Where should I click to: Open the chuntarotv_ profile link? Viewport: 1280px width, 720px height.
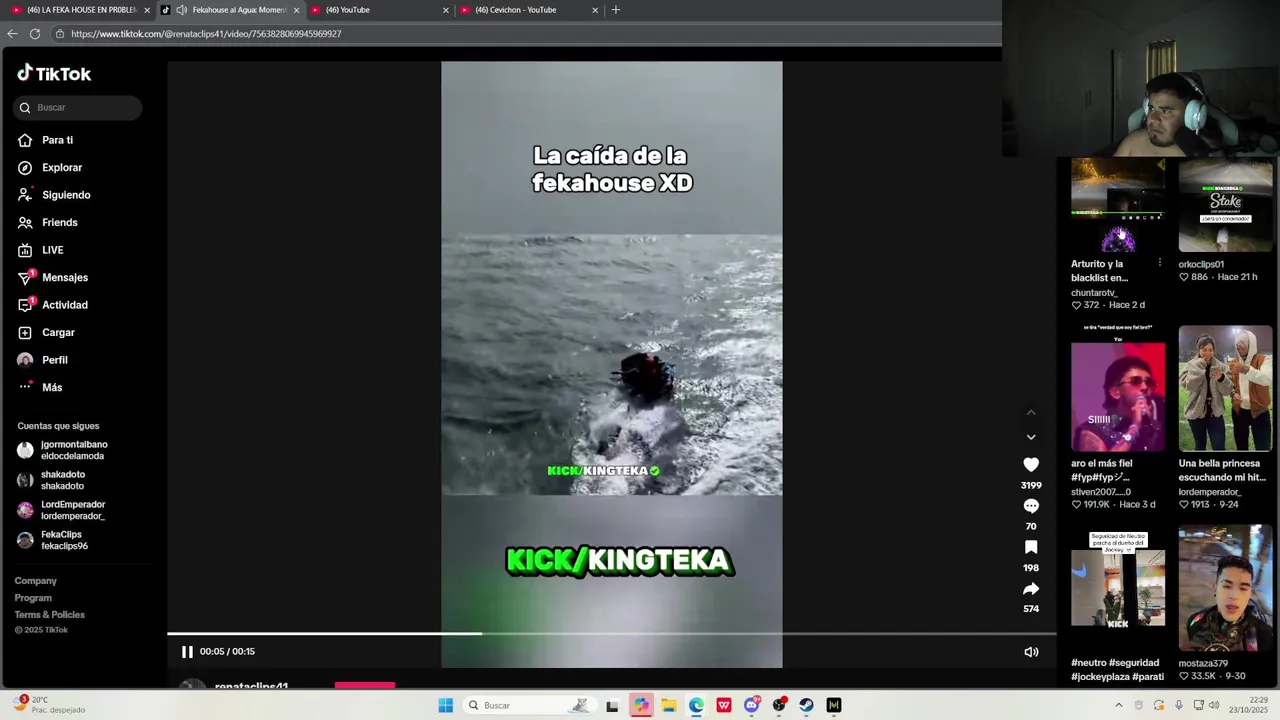[x=1094, y=293]
